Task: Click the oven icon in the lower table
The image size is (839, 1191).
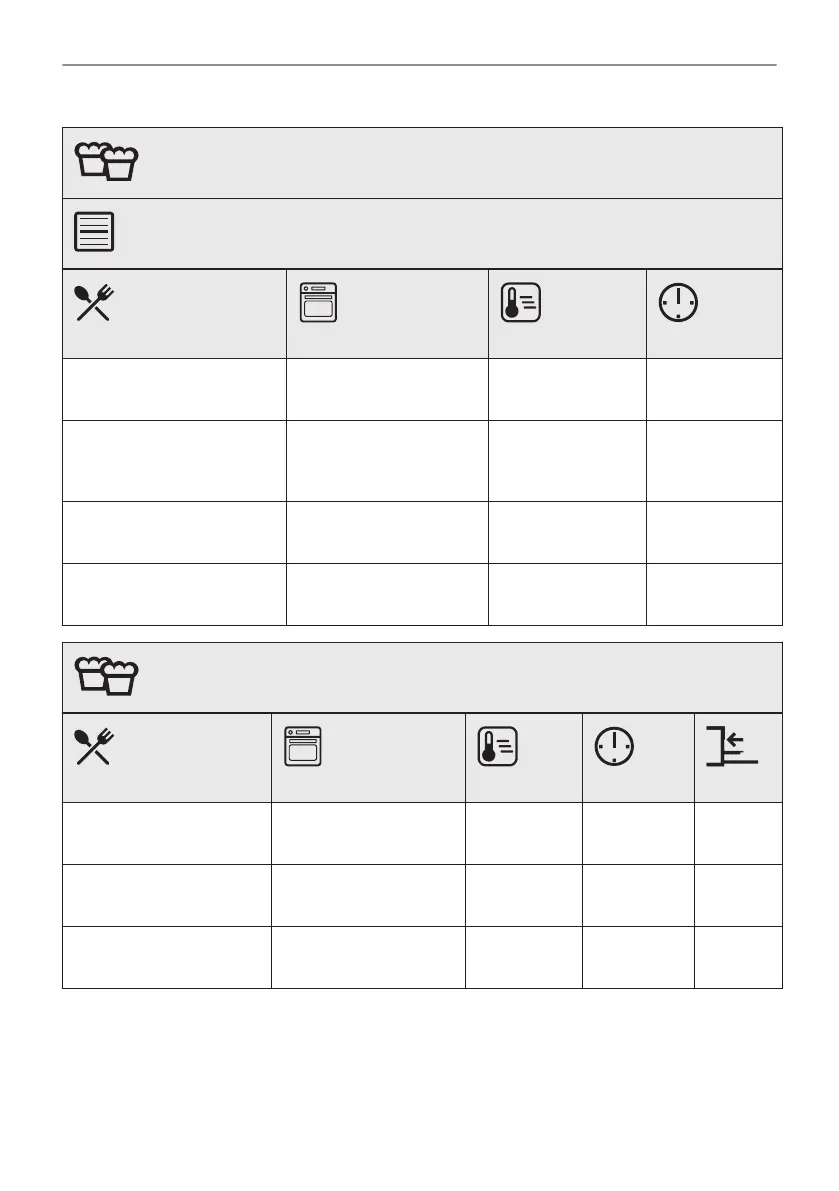Action: [303, 746]
